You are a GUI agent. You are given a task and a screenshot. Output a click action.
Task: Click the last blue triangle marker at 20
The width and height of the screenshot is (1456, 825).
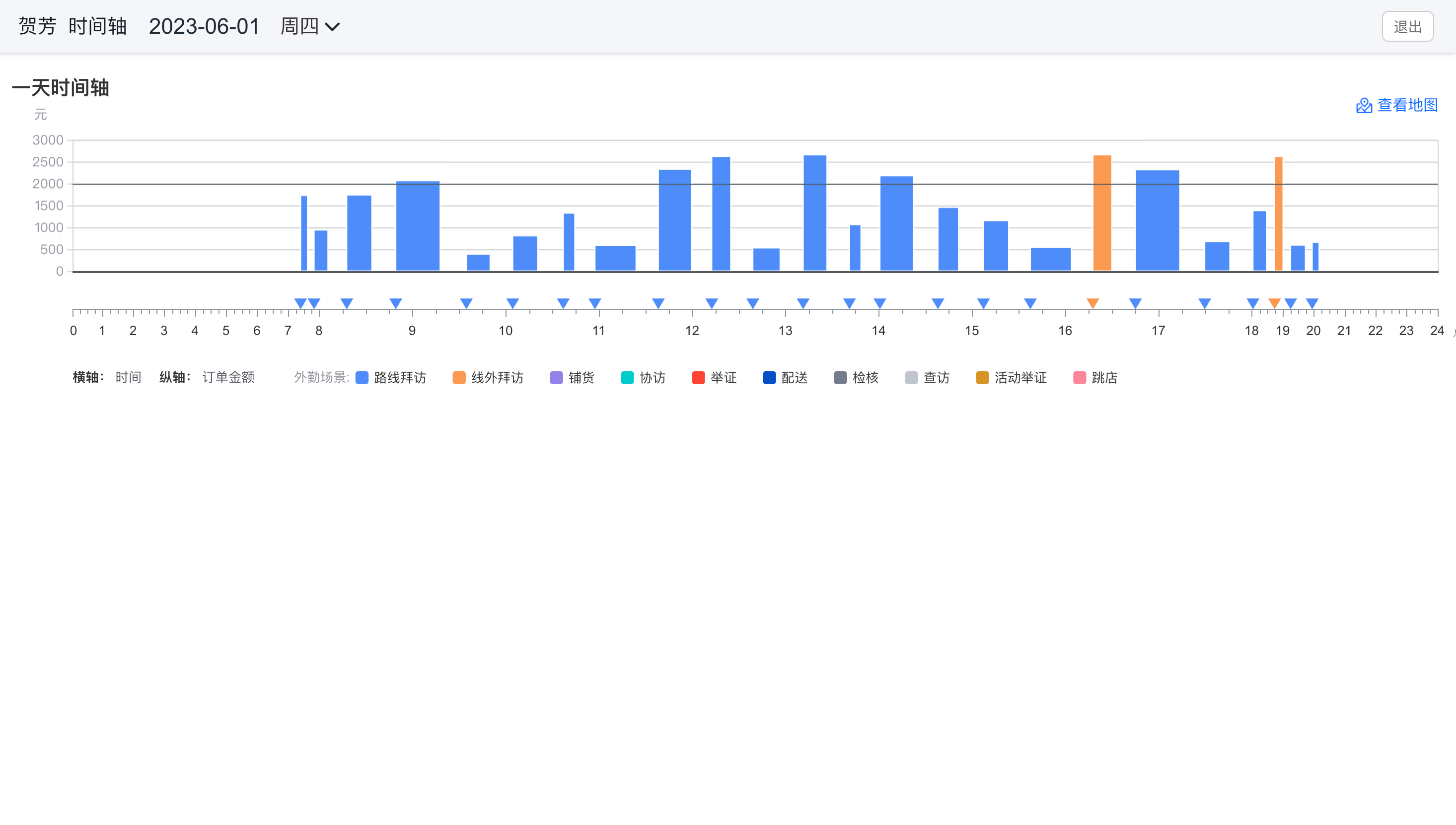click(x=1312, y=303)
